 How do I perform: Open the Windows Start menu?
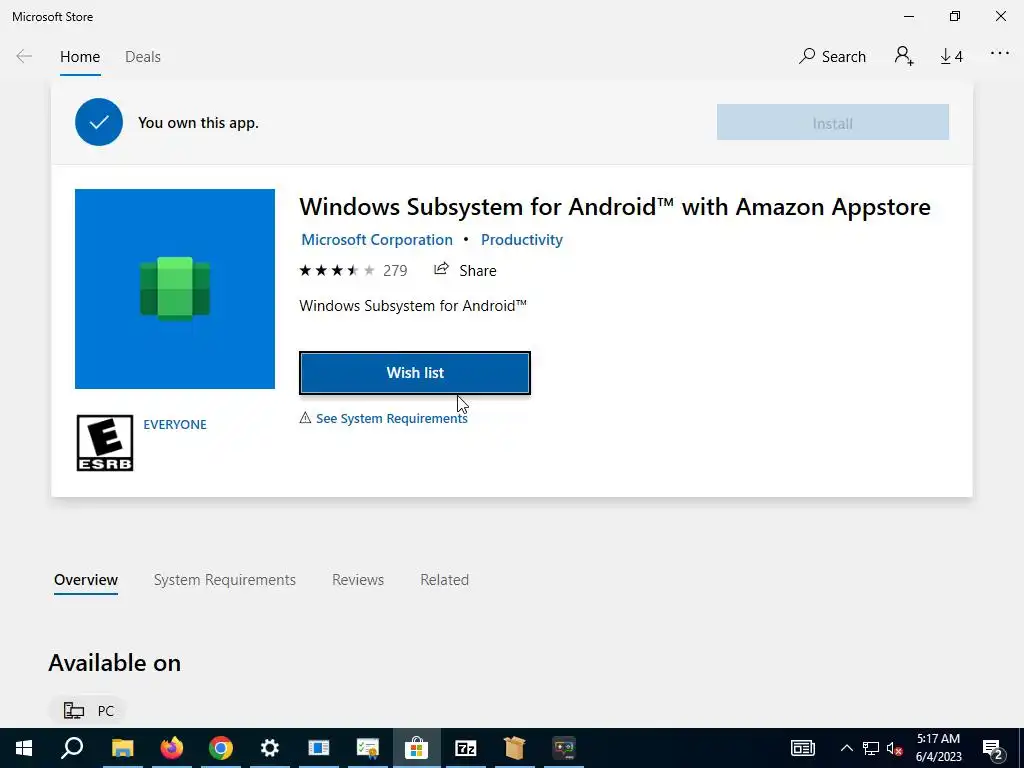pos(24,748)
